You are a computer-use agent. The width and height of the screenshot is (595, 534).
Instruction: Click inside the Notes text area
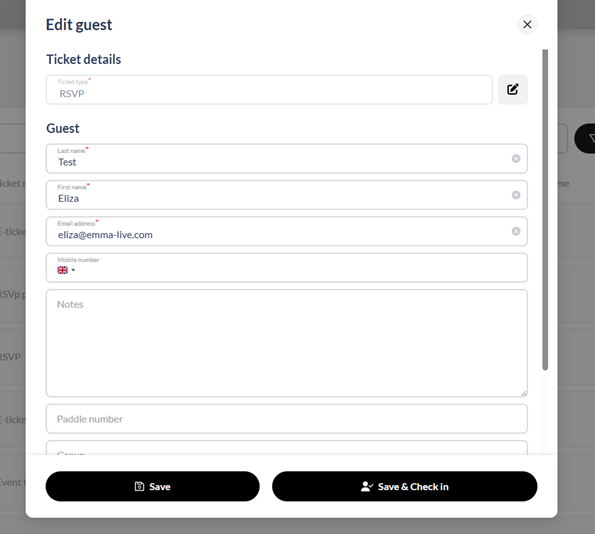(286, 343)
